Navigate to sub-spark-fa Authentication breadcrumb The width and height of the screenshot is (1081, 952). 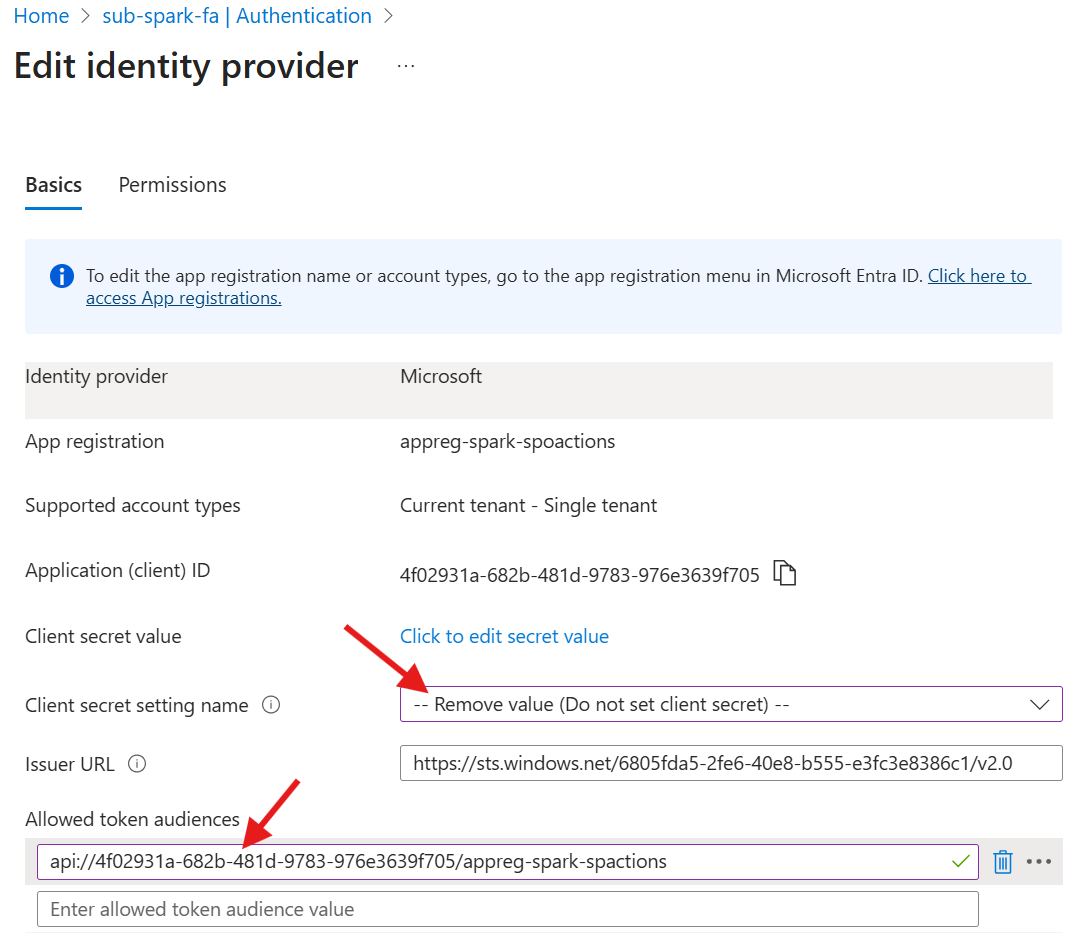coord(237,16)
